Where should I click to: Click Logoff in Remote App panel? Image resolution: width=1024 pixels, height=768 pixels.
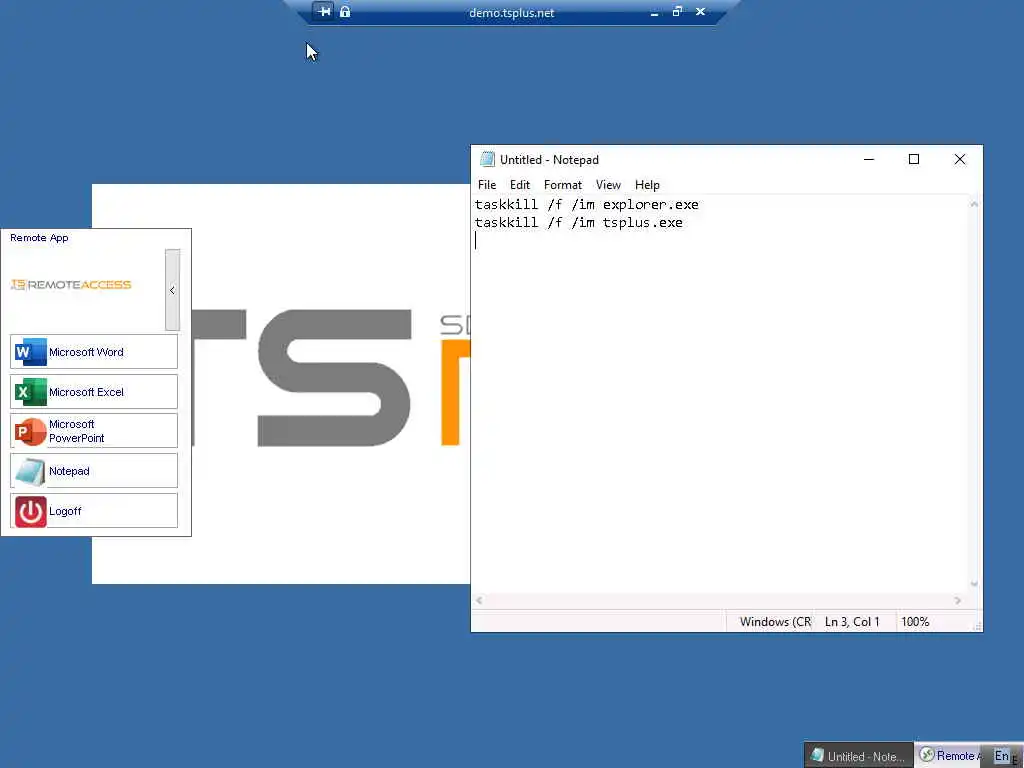click(x=93, y=511)
